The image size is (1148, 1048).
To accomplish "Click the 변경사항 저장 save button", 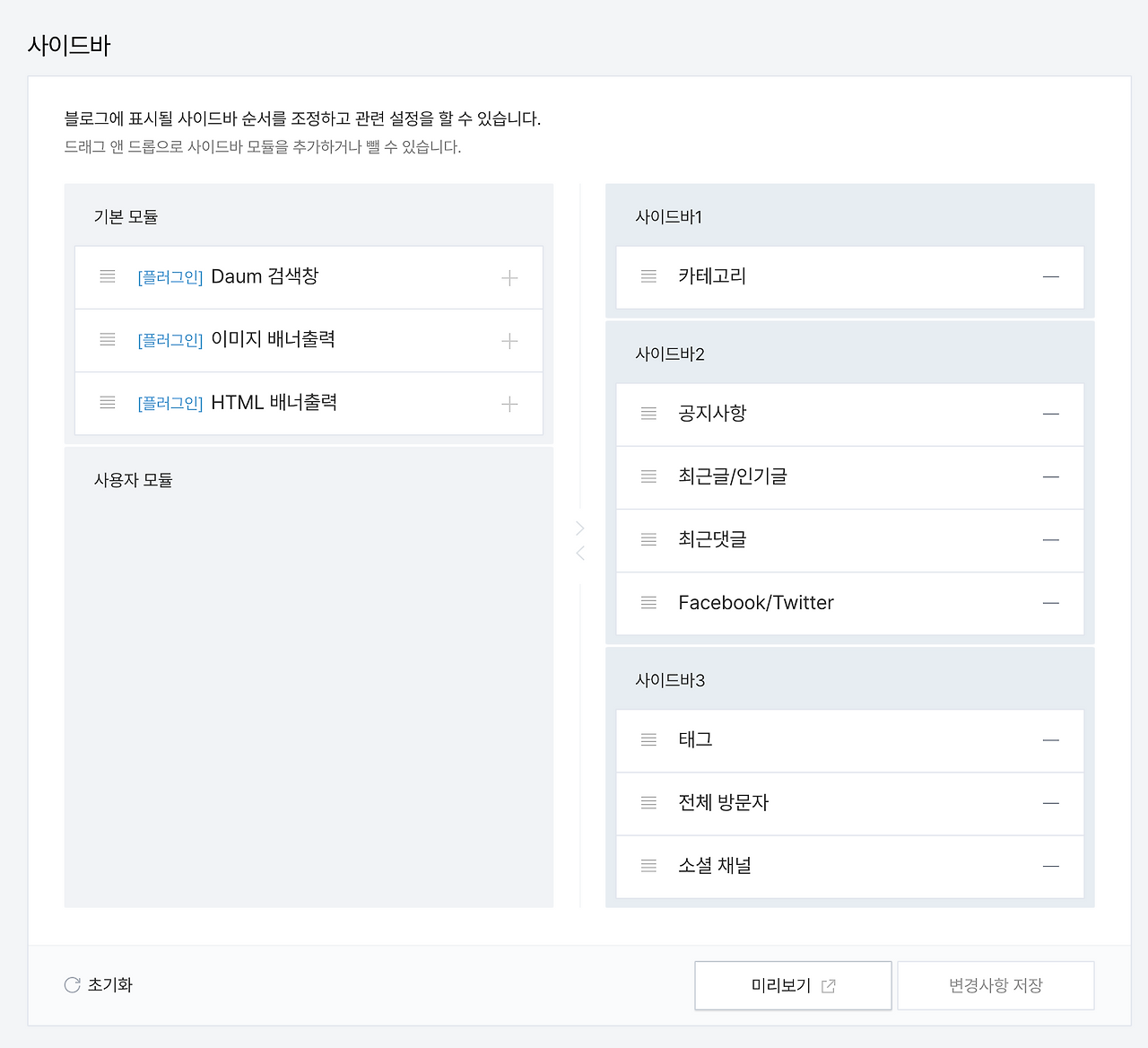I will pyautogui.click(x=996, y=984).
